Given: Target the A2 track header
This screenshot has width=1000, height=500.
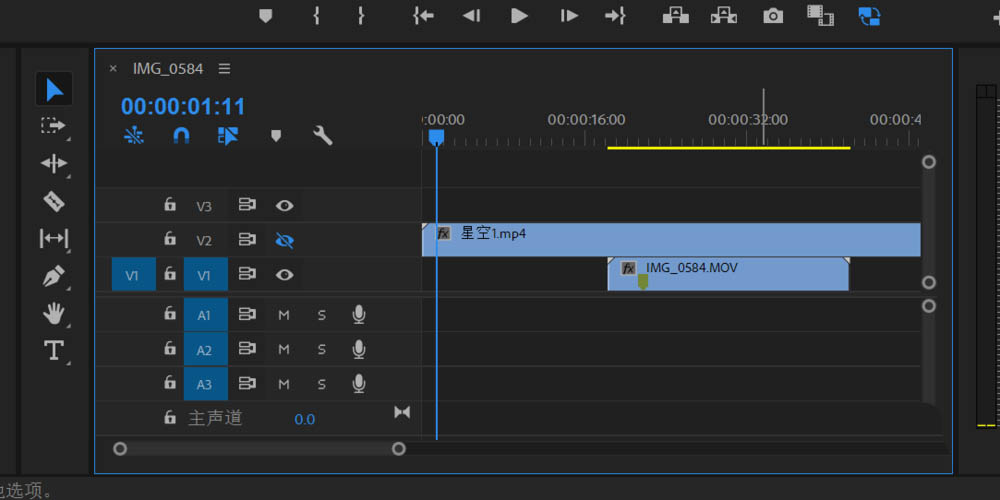Looking at the screenshot, I should (x=205, y=349).
